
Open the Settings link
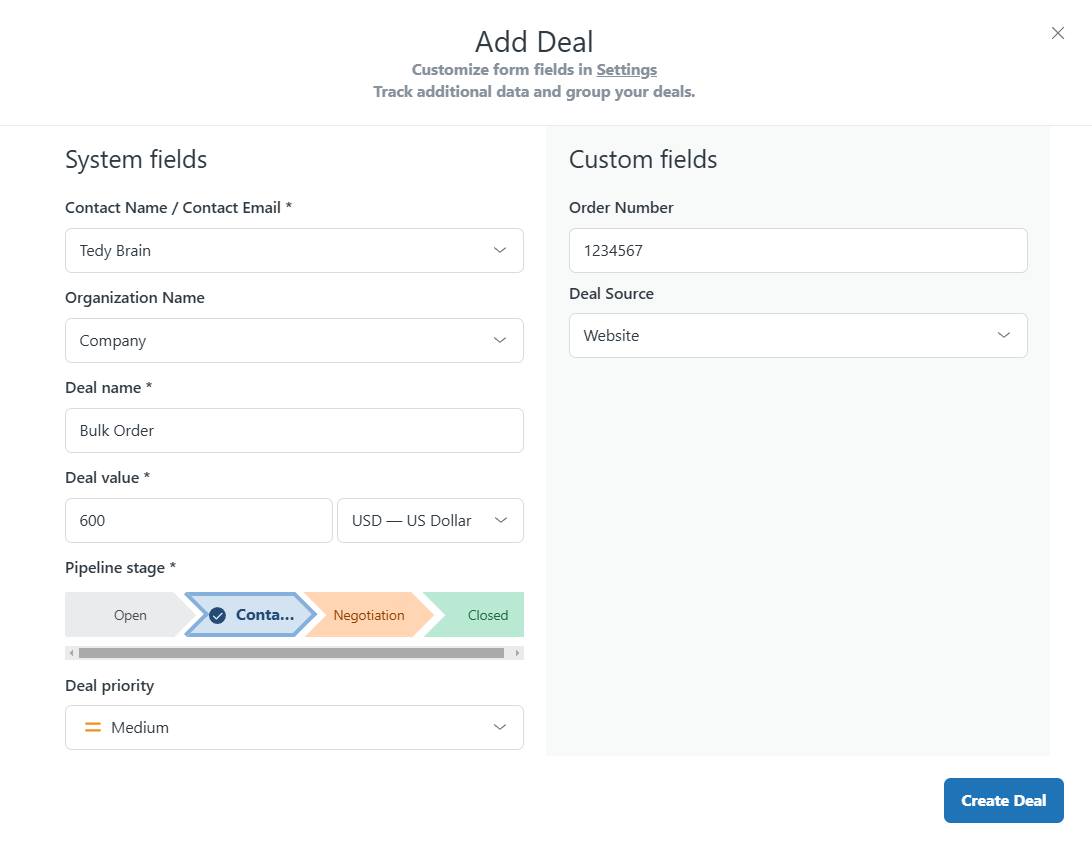(626, 69)
